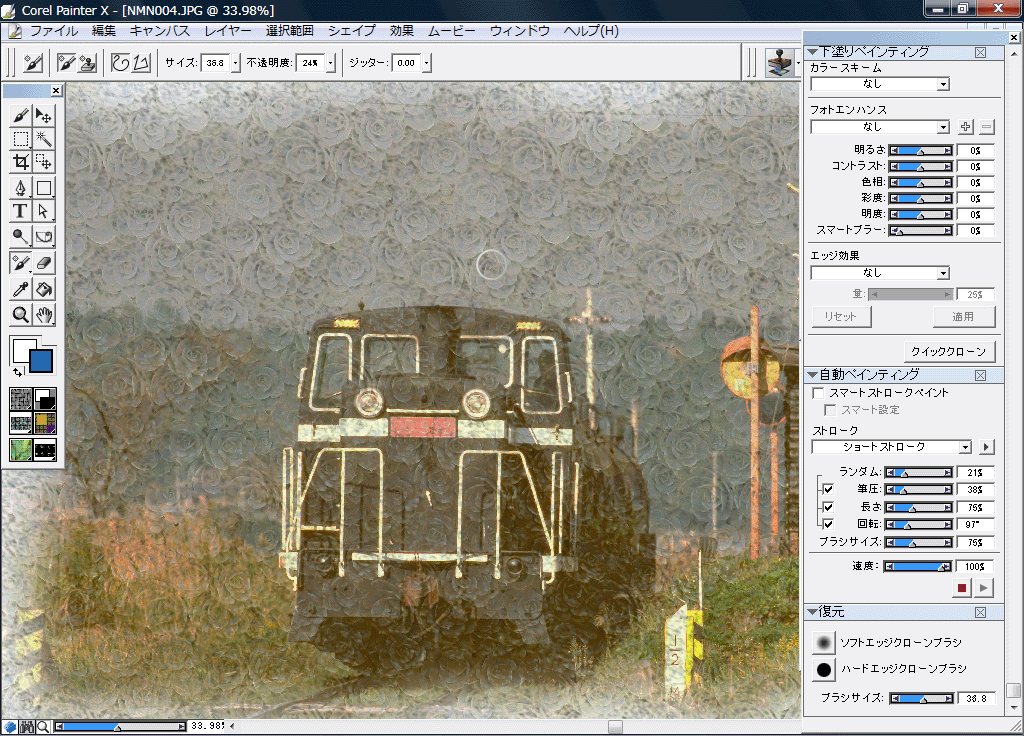
Task: Click the 適用 button
Action: (x=963, y=317)
